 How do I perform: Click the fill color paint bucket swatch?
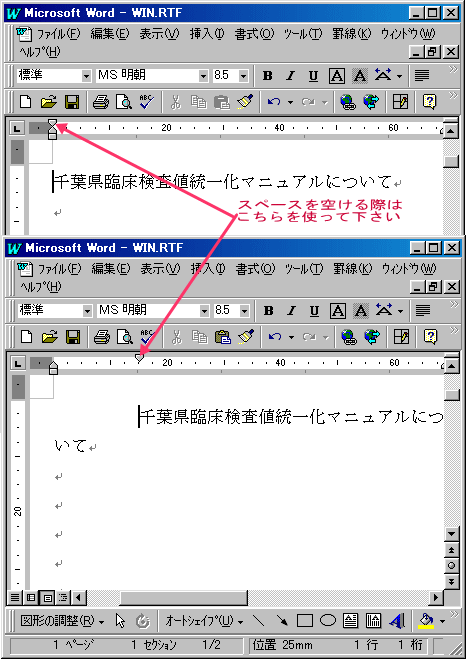(x=426, y=620)
